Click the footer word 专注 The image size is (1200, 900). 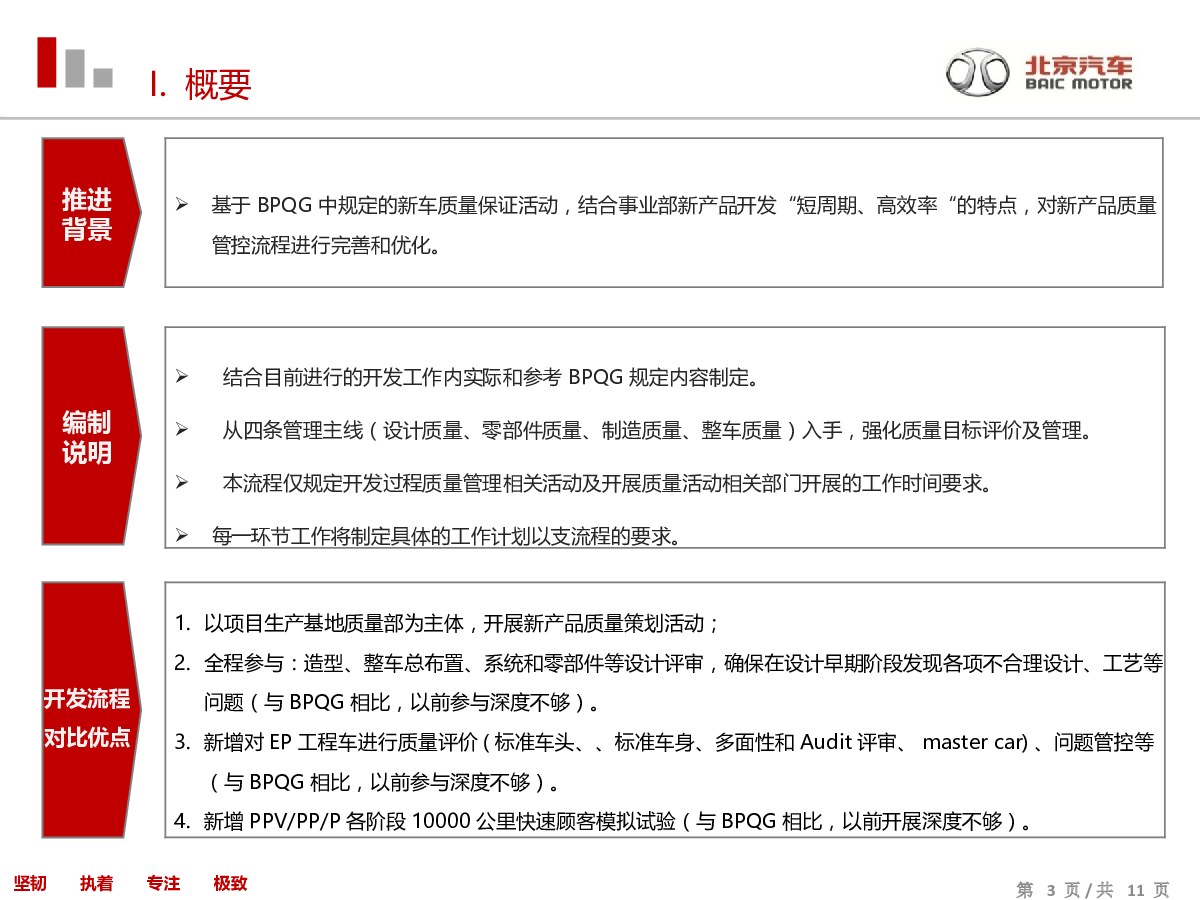(x=163, y=883)
